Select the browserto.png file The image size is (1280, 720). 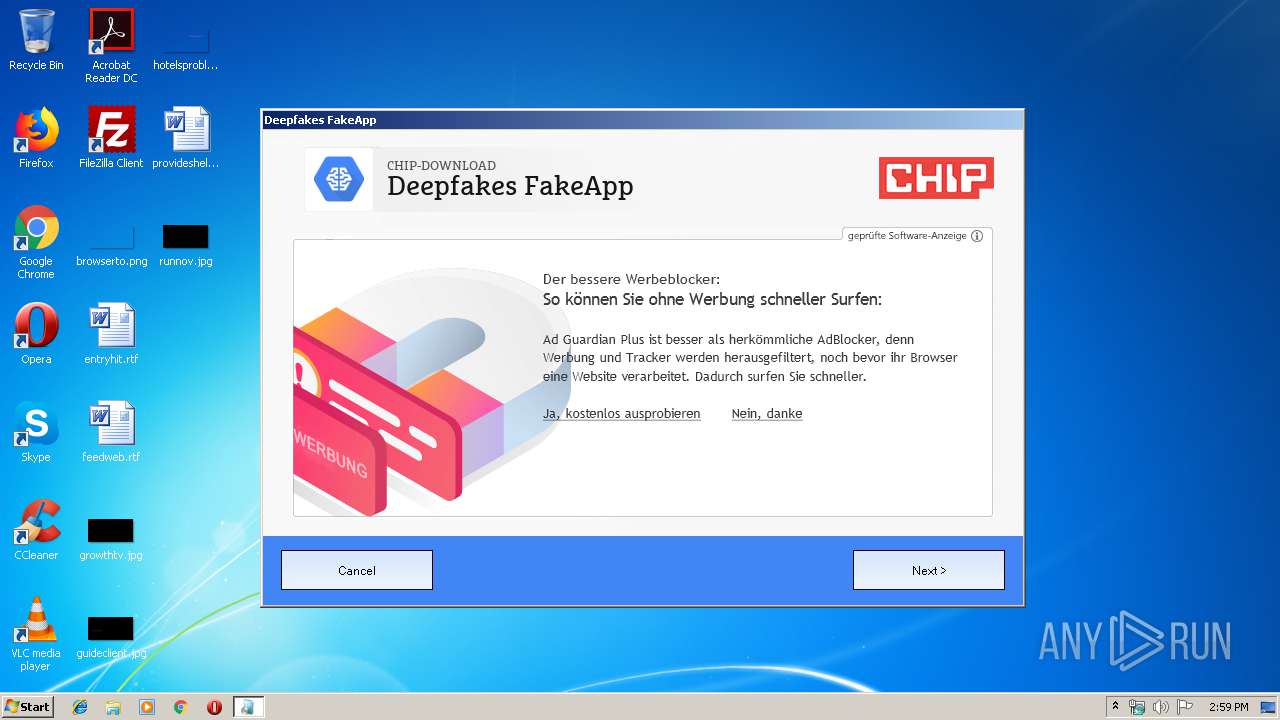click(111, 247)
